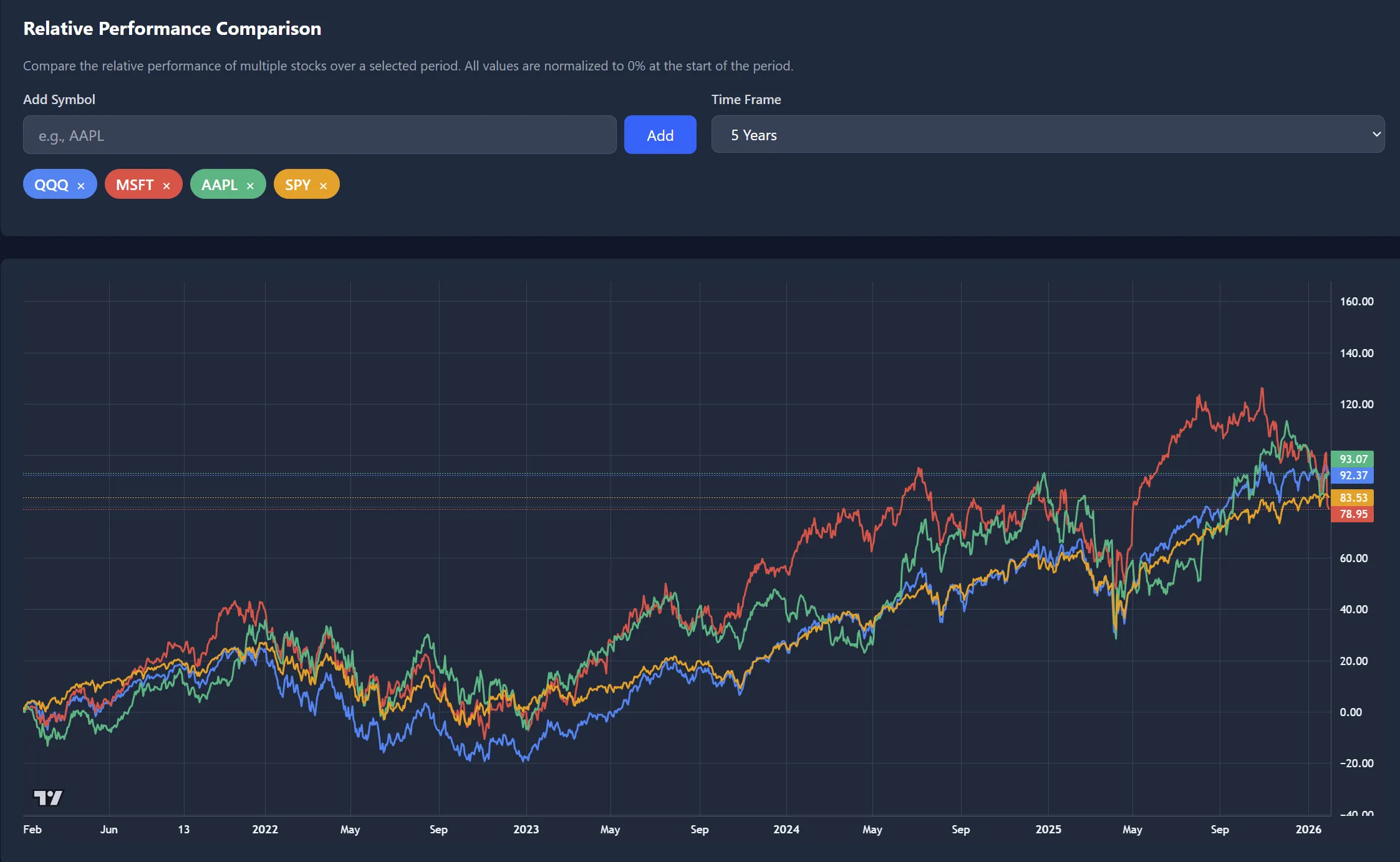
Task: Click the 120.00 axis value
Action: tap(1356, 404)
